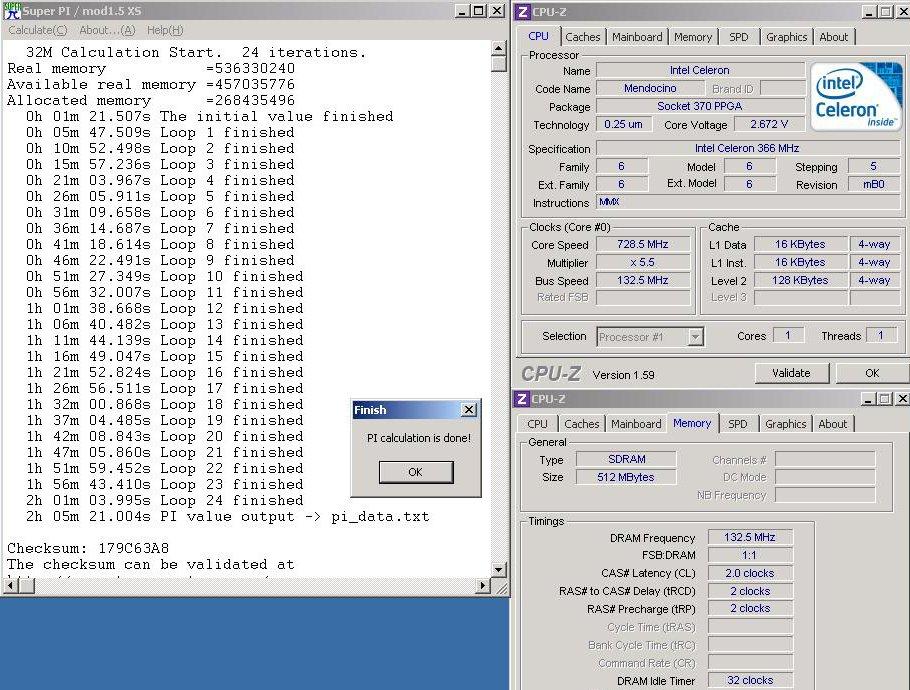The height and width of the screenshot is (690, 910).
Task: Click OK in the Finish dialog
Action: point(416,472)
